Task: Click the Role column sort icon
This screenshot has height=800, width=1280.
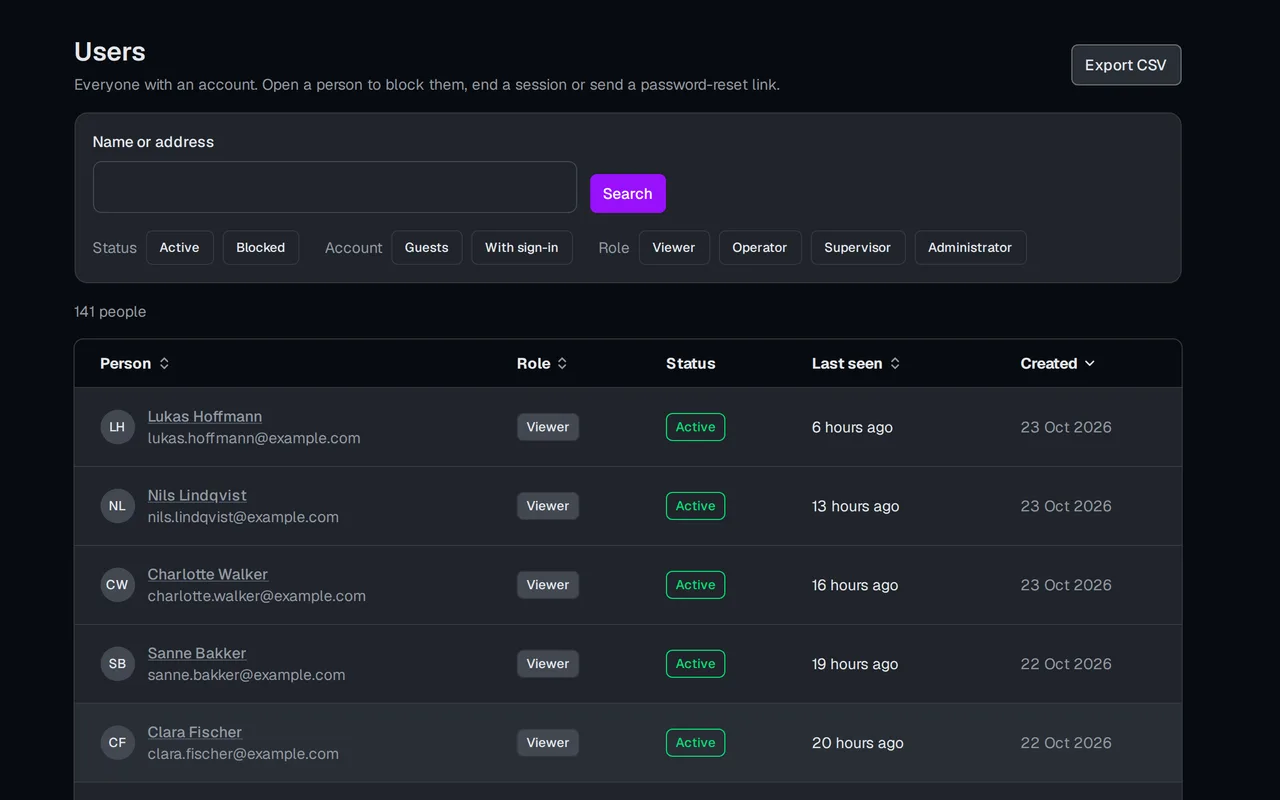Action: pos(562,363)
